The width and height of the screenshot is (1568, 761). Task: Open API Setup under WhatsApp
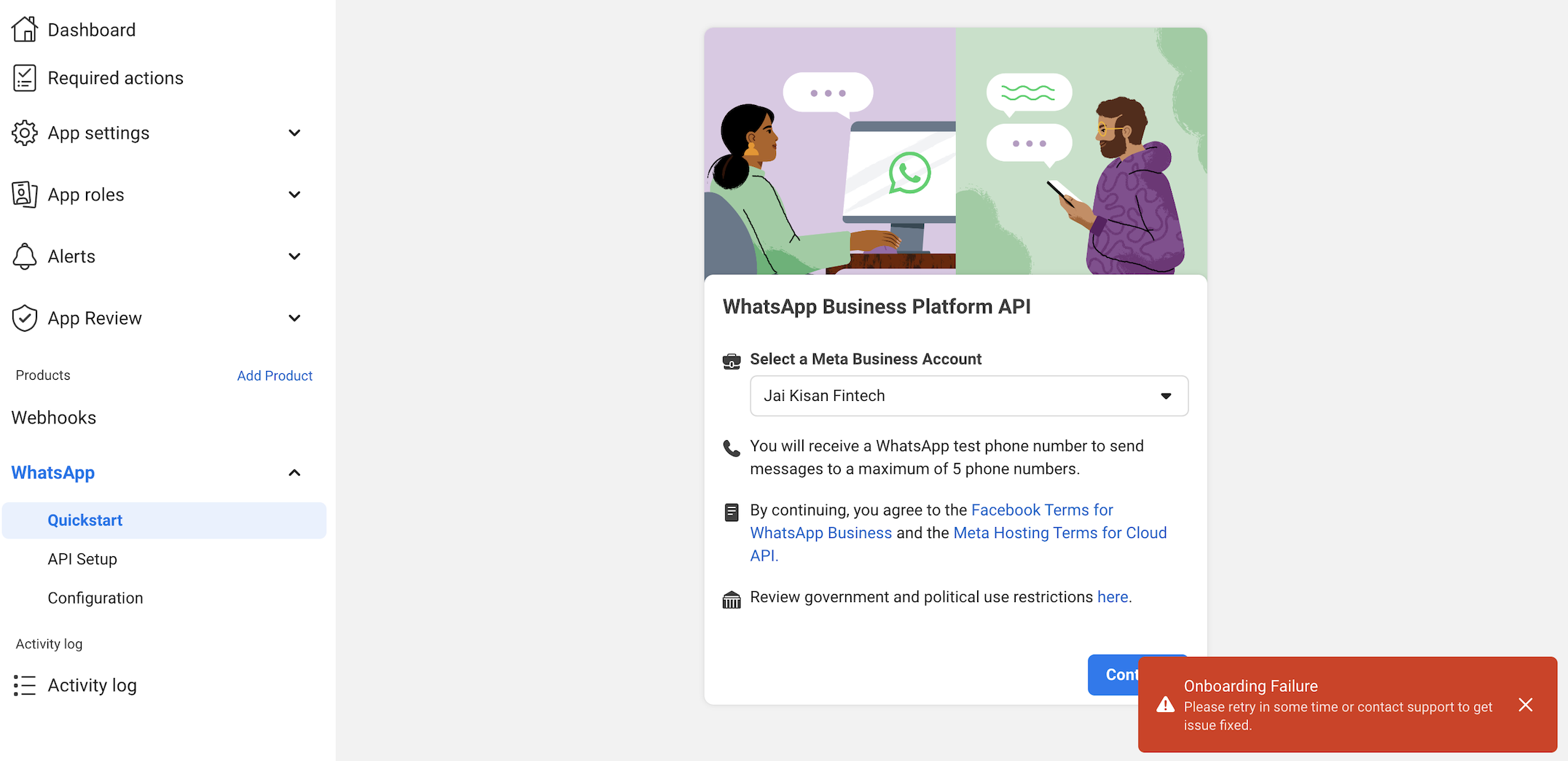point(82,559)
